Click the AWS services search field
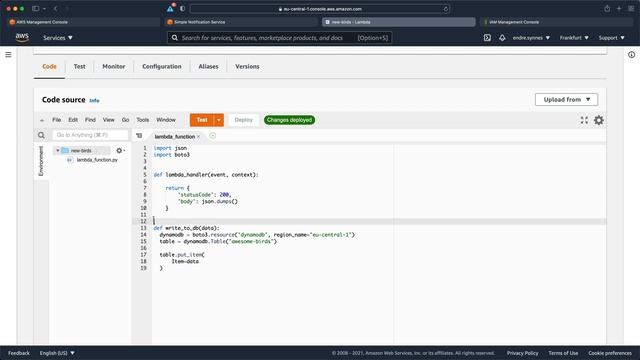Screen dimensions: 640x360 (x=280, y=38)
